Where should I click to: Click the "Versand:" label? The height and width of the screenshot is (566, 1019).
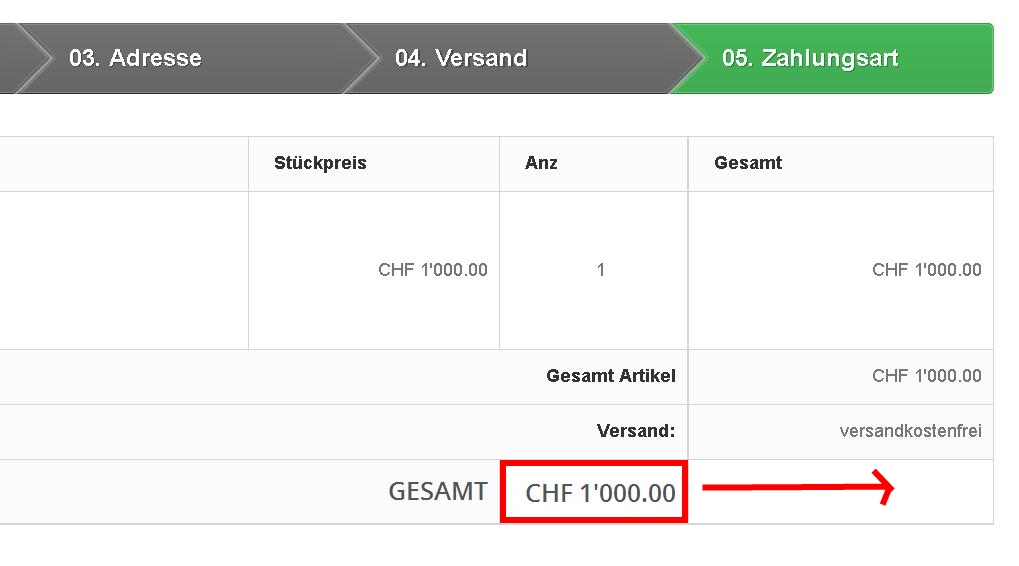pyautogui.click(x=636, y=431)
